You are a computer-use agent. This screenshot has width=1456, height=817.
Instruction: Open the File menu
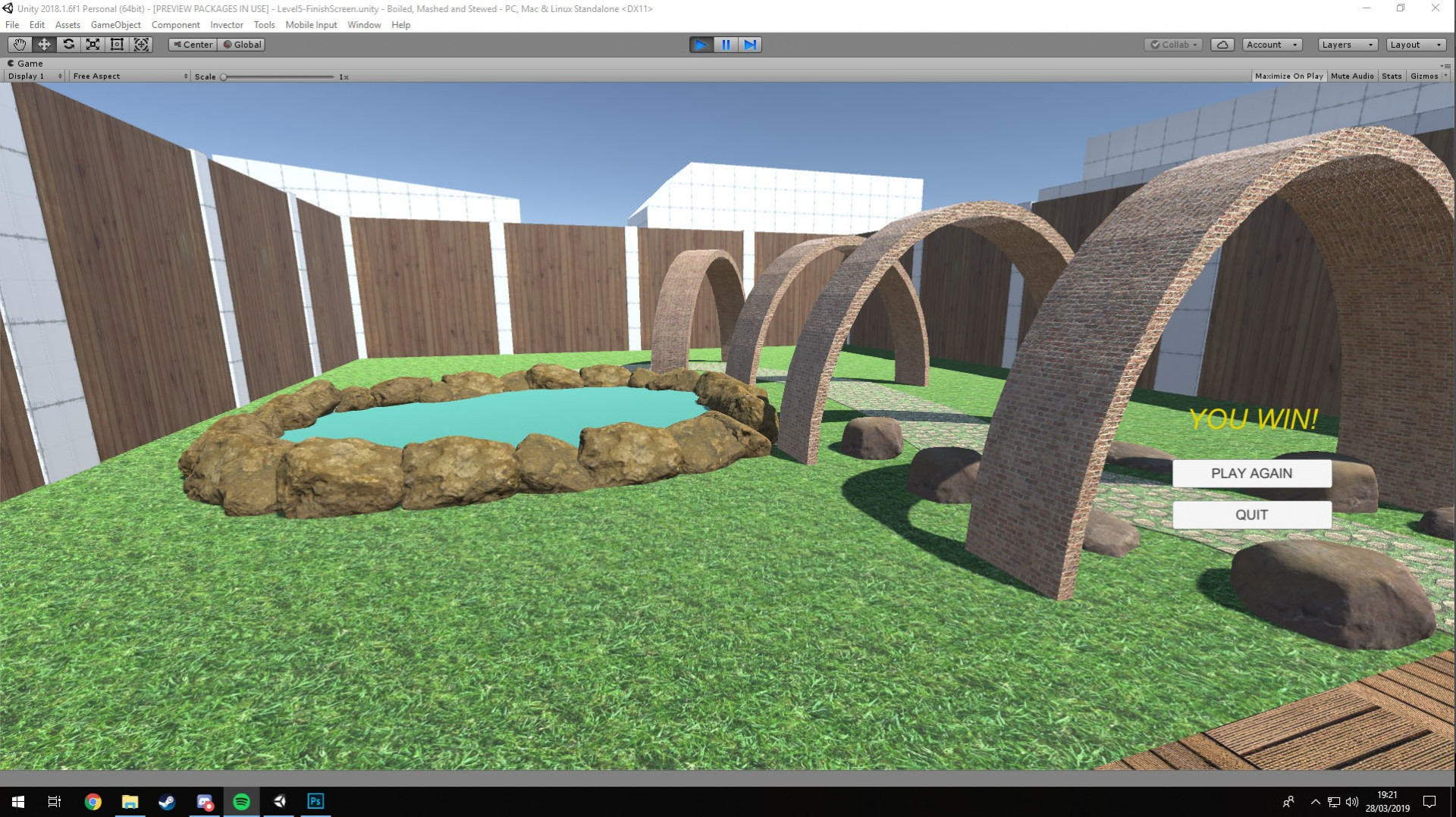[x=12, y=25]
